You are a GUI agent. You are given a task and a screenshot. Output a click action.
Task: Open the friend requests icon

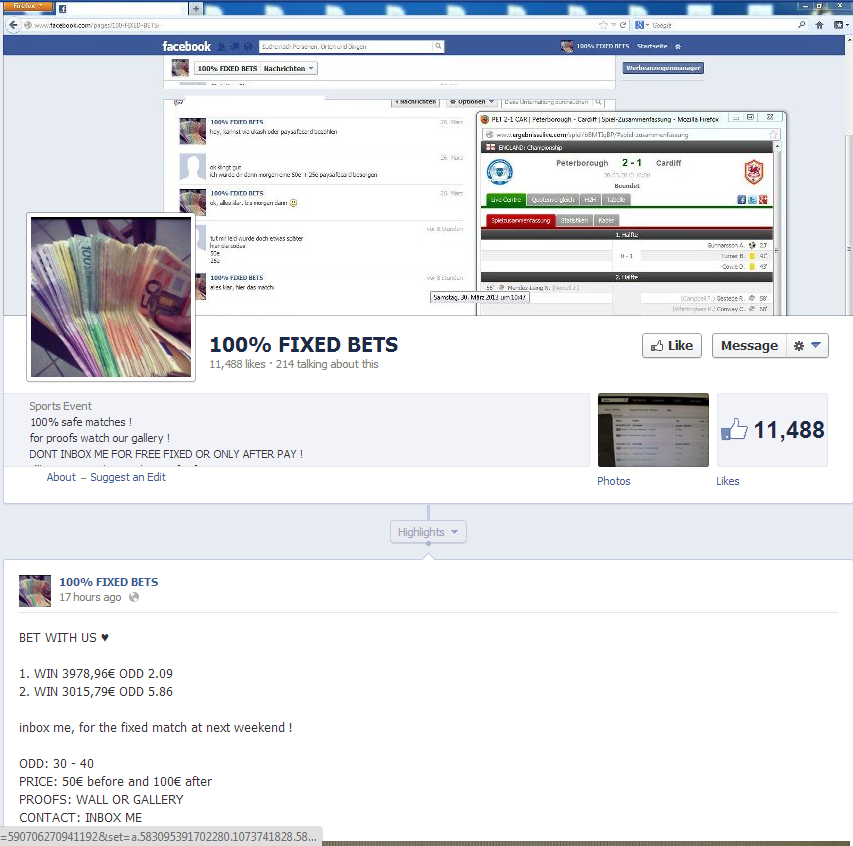221,47
